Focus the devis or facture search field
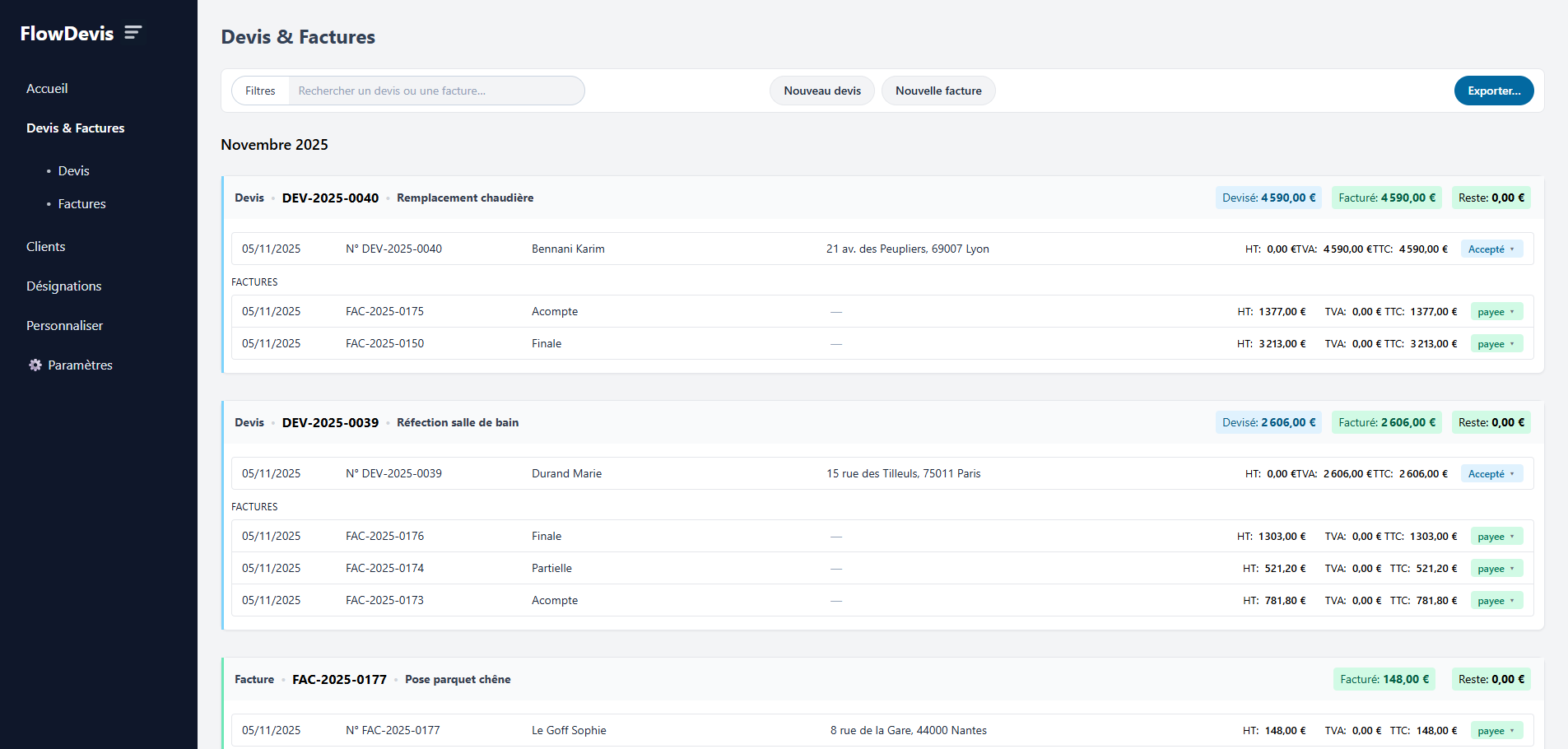The height and width of the screenshot is (749, 1568). pos(435,91)
